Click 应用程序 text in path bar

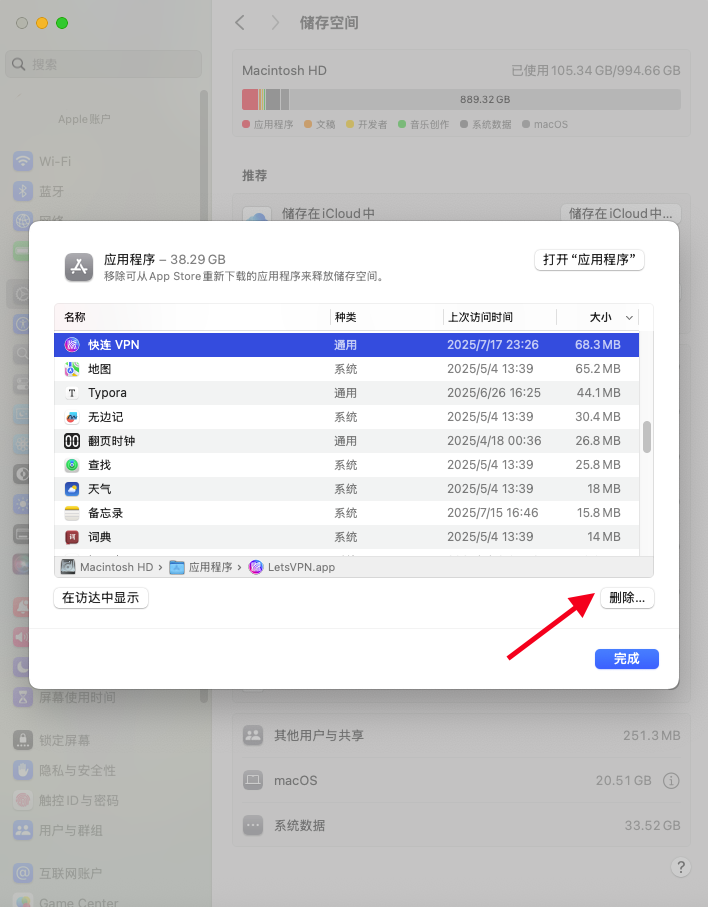(211, 567)
